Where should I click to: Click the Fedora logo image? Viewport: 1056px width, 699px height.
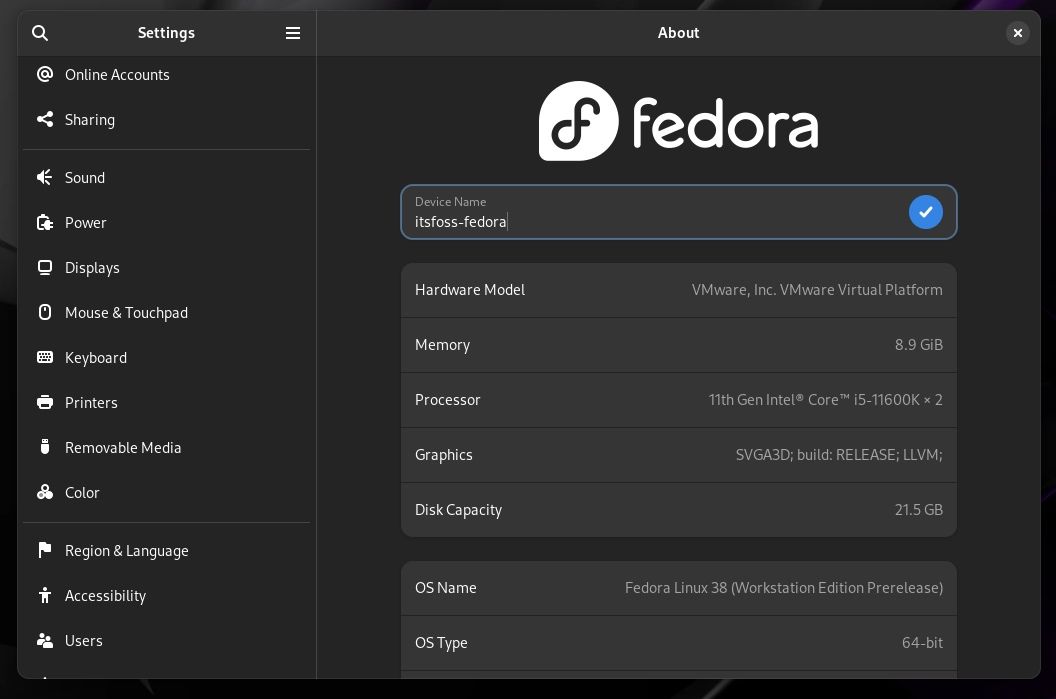point(678,121)
